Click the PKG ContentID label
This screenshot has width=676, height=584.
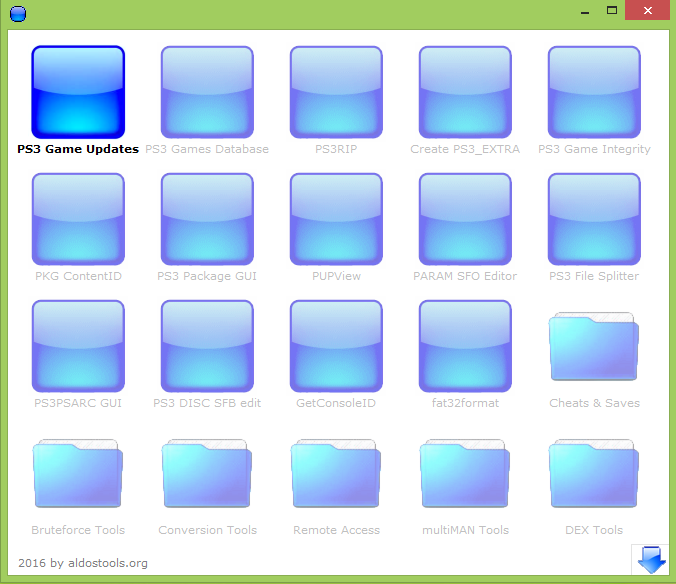click(78, 276)
